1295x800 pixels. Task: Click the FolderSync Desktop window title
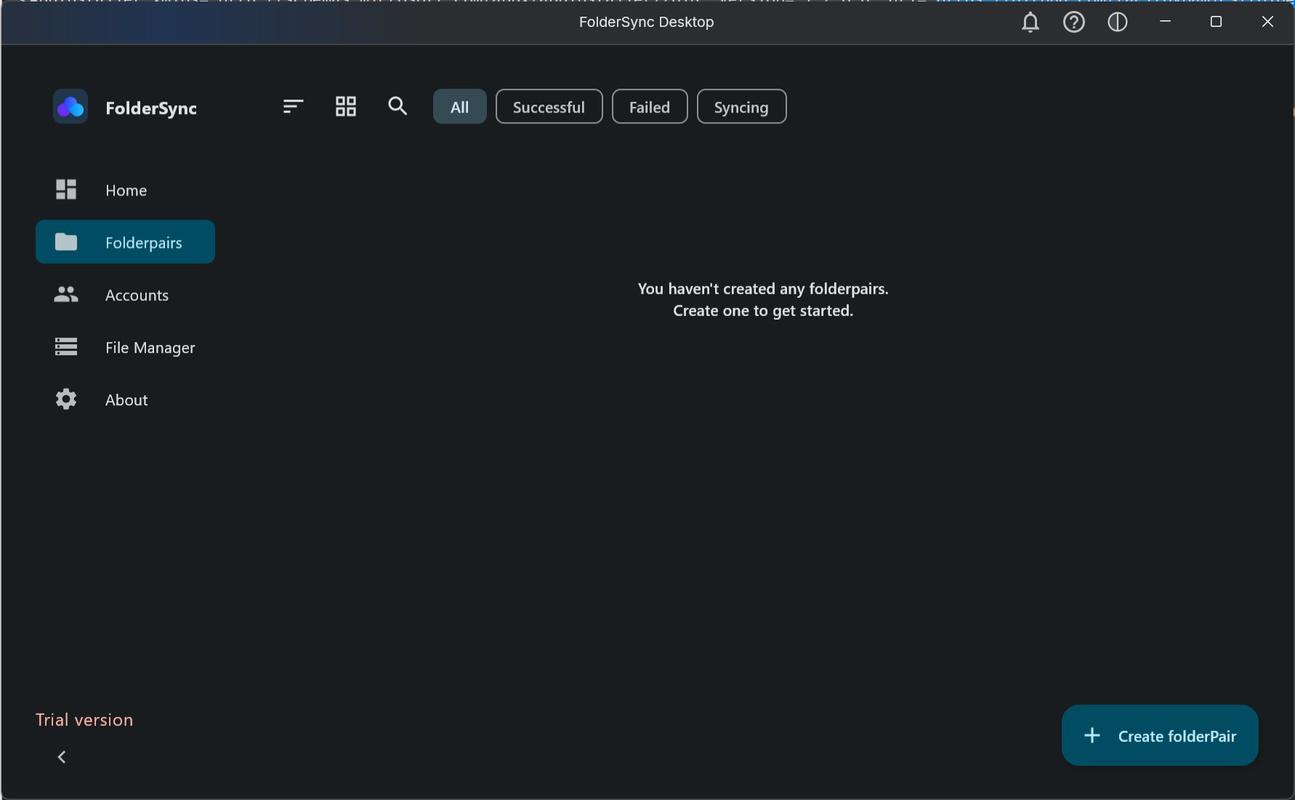click(x=646, y=22)
